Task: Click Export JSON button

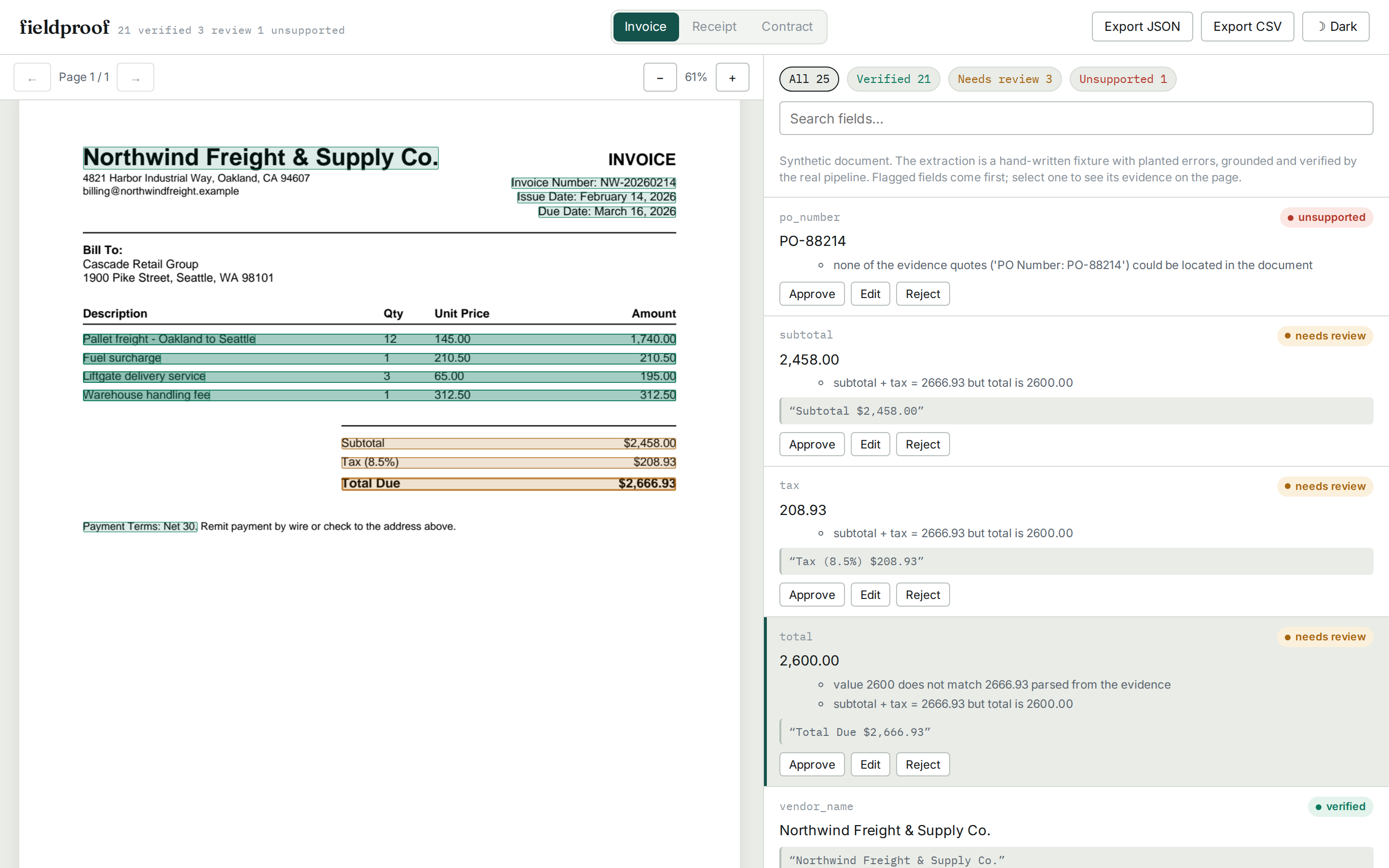Action: tap(1142, 27)
